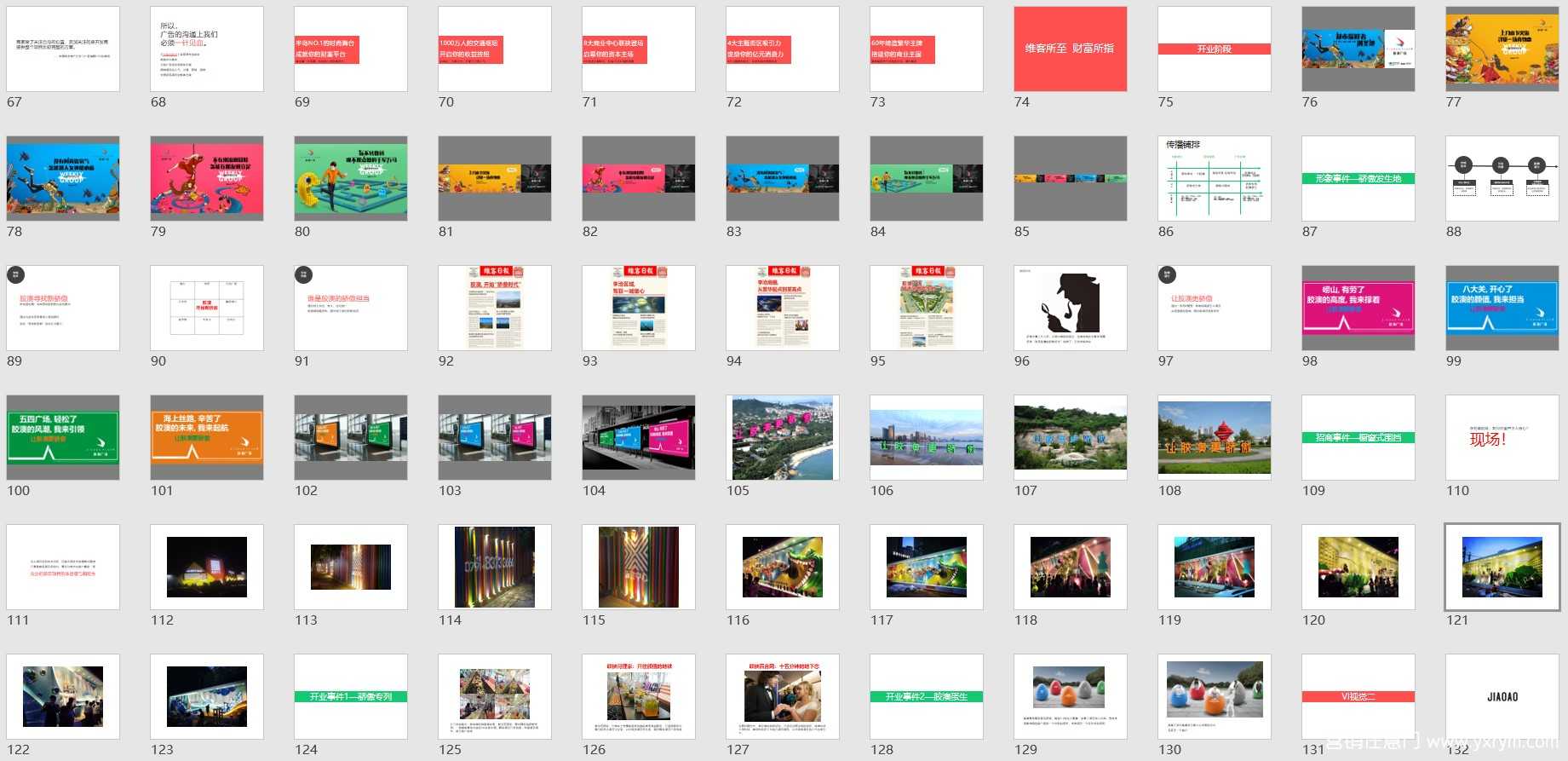Select photo collage slide 125

tap(495, 696)
